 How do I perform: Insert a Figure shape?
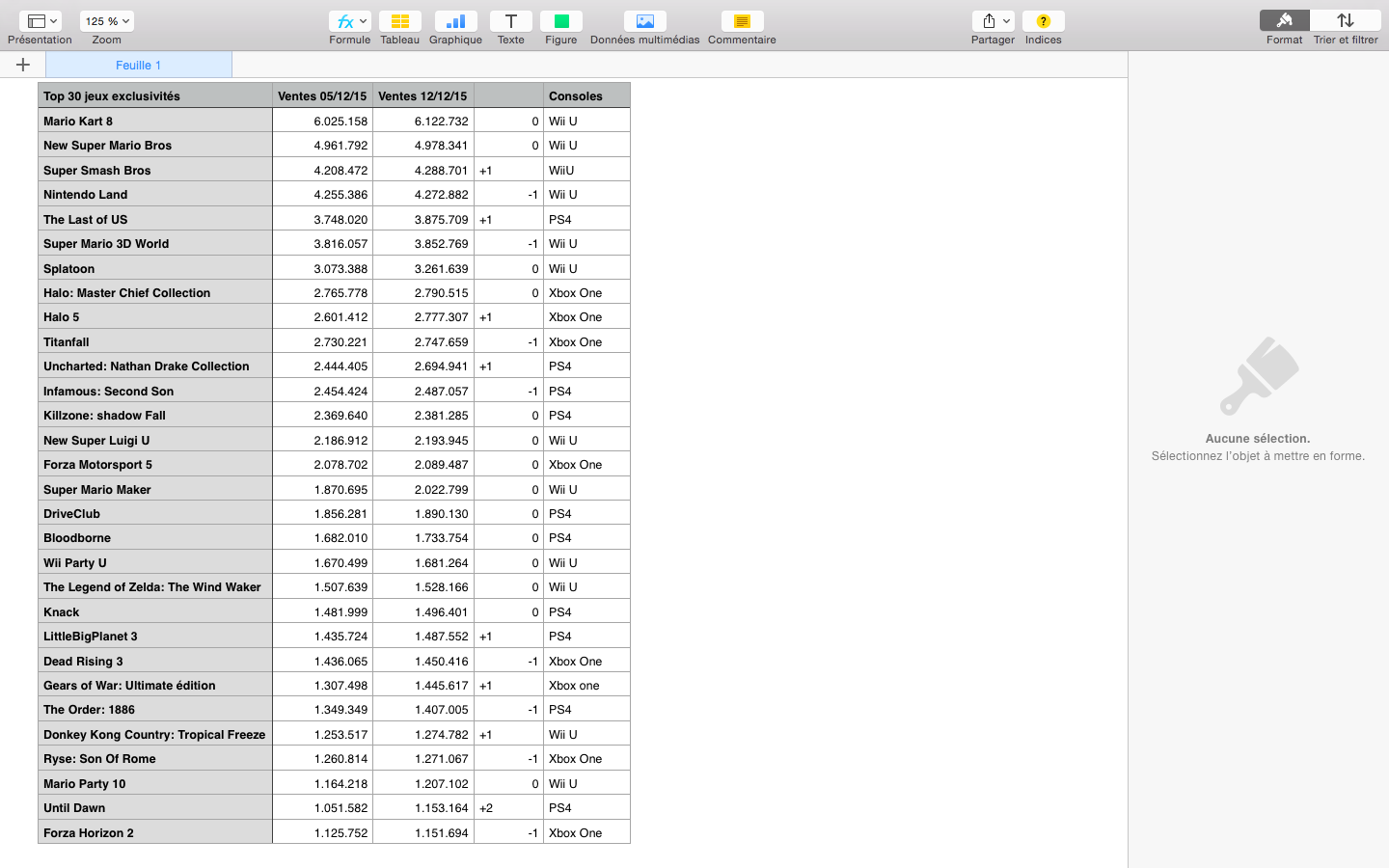(x=560, y=21)
